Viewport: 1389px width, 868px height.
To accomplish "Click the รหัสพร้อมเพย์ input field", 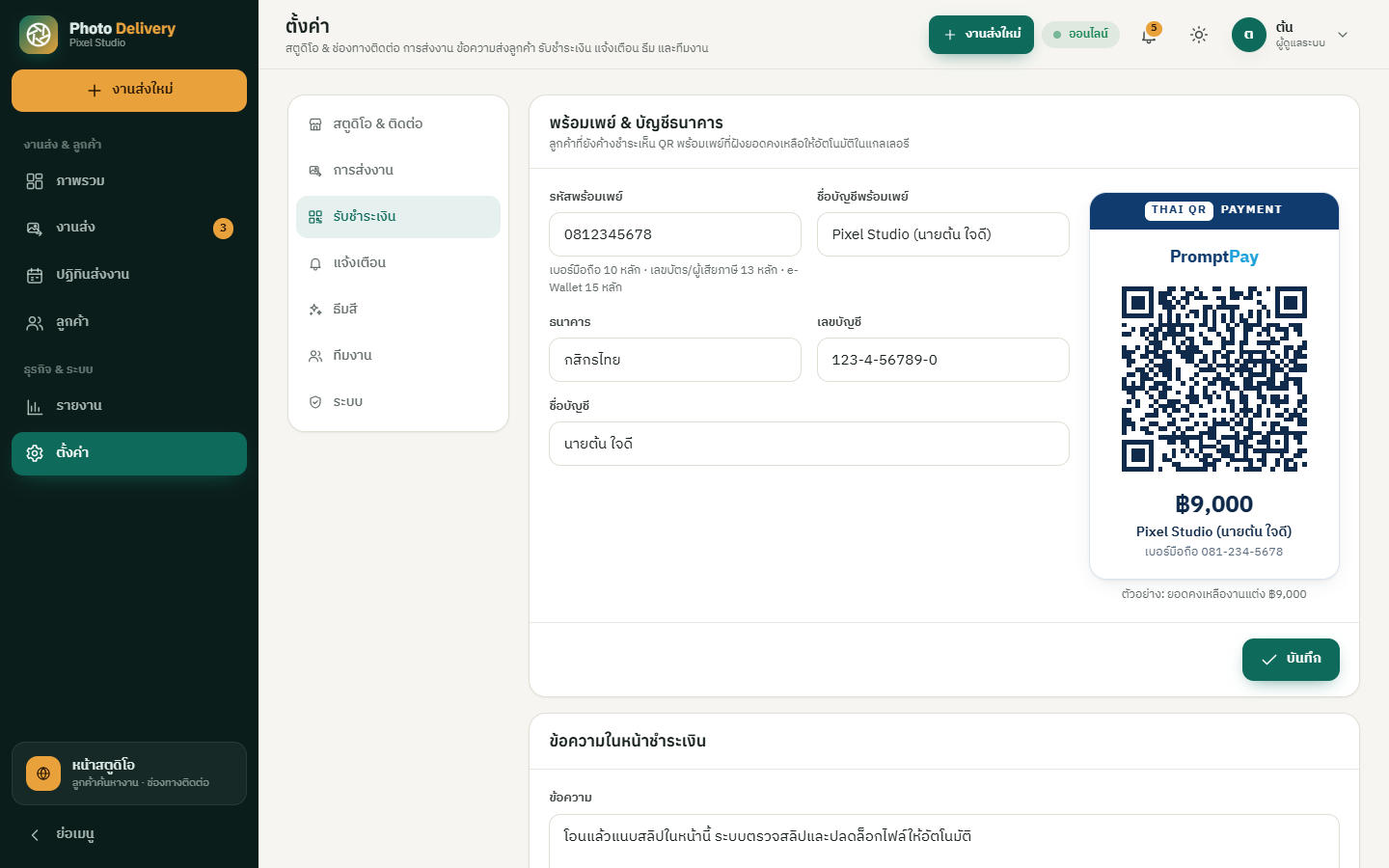I will click(675, 234).
